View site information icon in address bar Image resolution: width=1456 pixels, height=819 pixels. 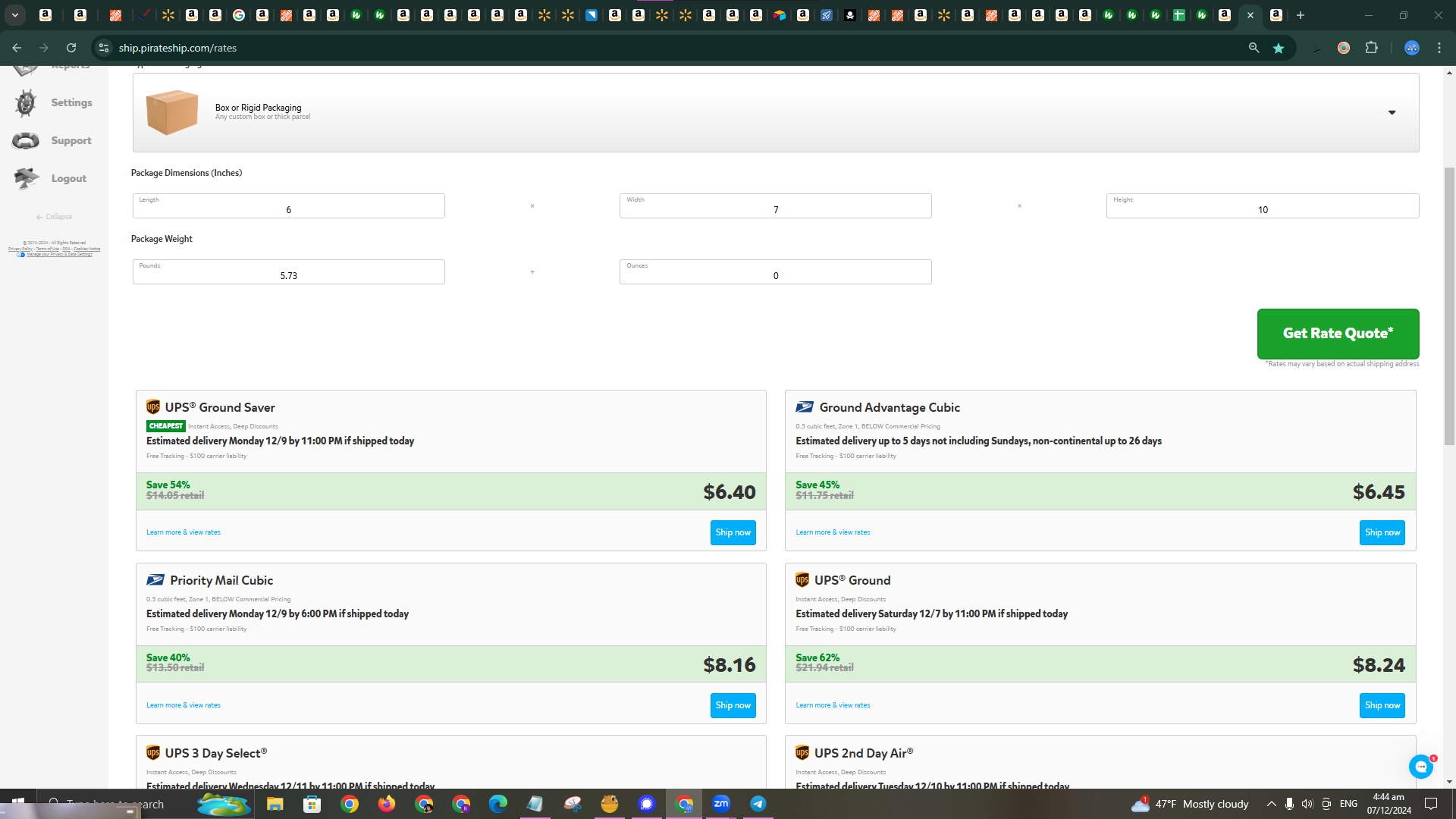pos(104,48)
